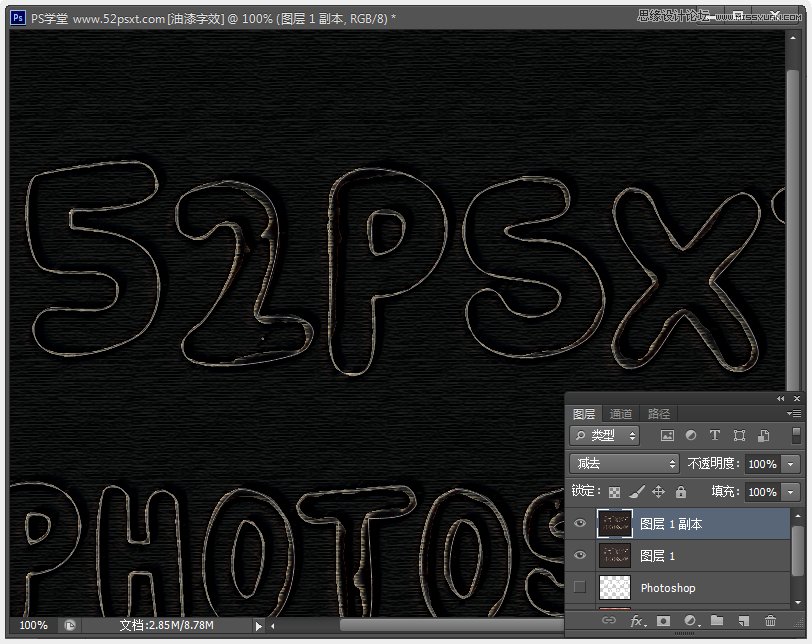Select the 图层 1 副本 layer thumbnail
The height and width of the screenshot is (644, 812).
(614, 523)
